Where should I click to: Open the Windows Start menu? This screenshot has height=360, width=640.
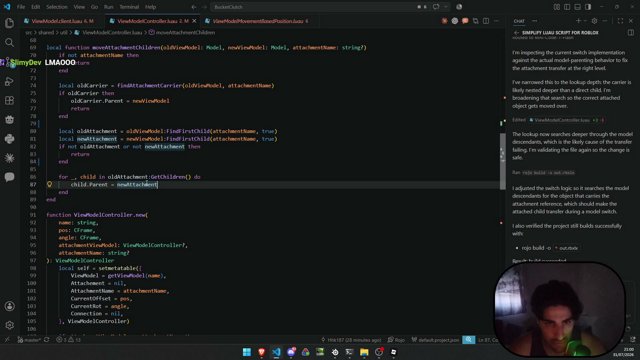click(x=247, y=352)
